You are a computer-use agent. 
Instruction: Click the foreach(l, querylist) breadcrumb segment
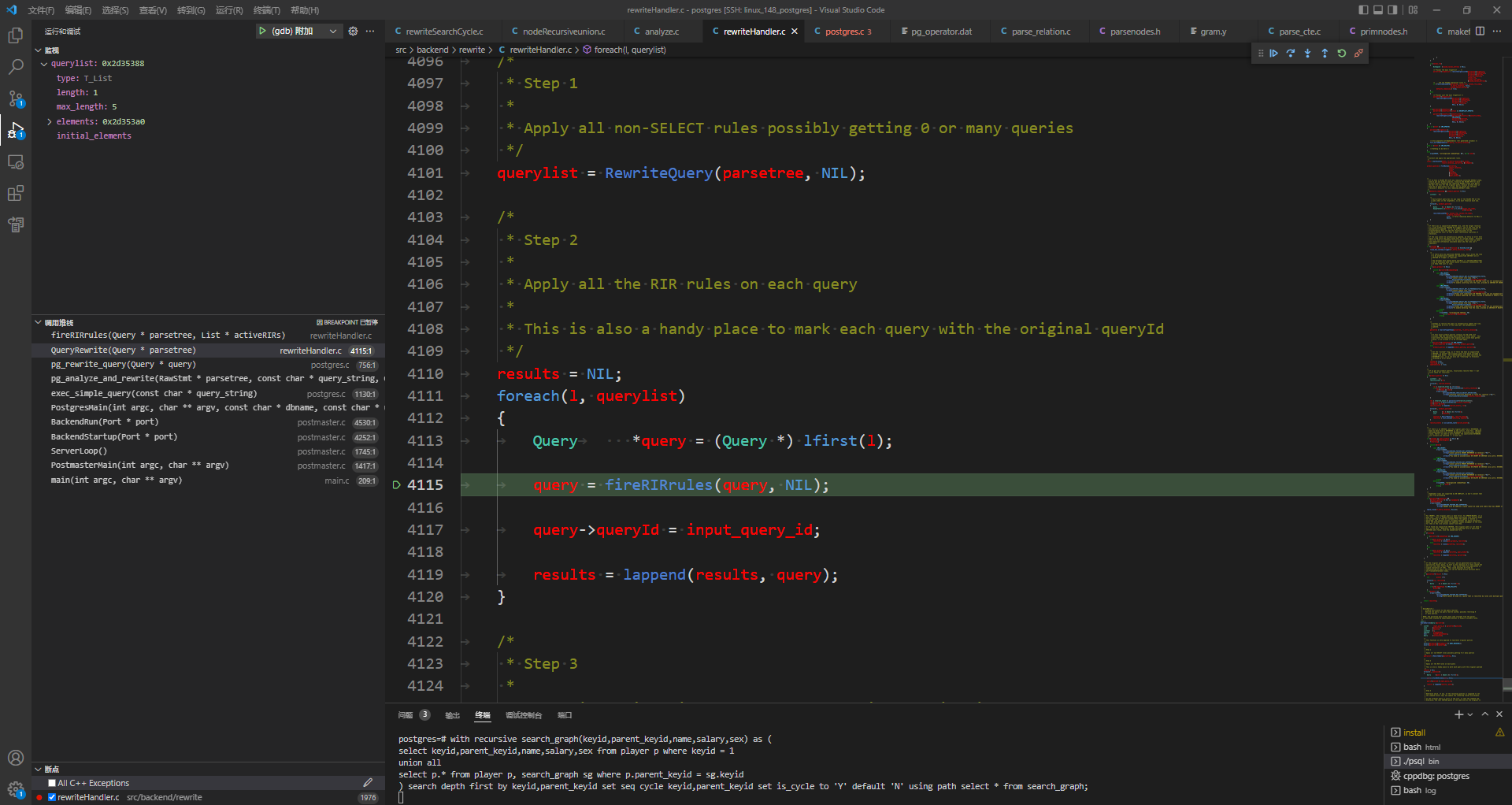(x=630, y=50)
